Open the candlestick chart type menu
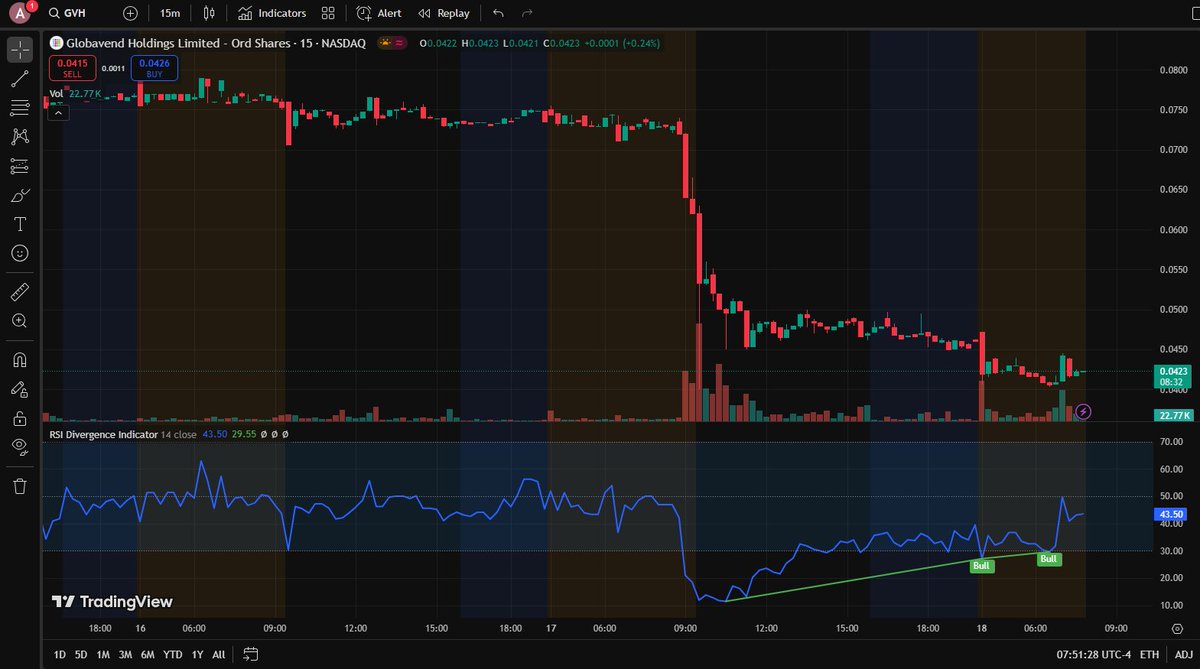 pos(209,14)
